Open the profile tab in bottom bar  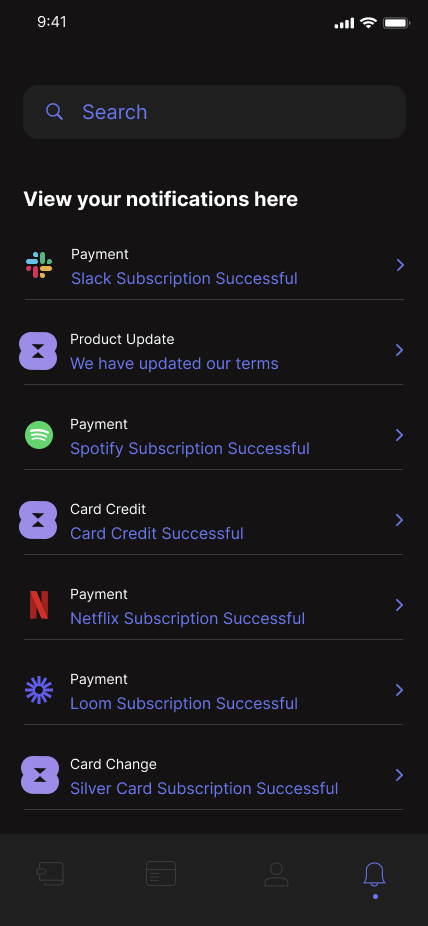point(276,874)
